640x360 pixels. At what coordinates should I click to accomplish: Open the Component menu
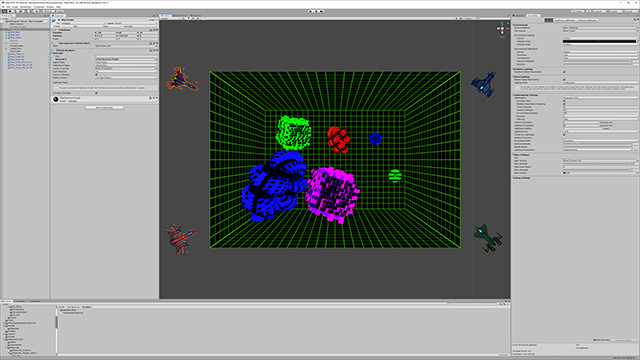click(x=39, y=7)
